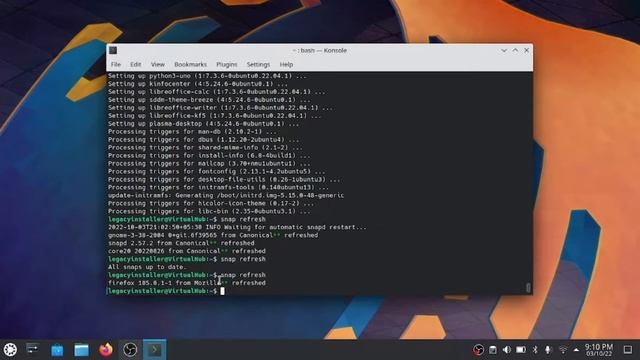Open the Bluetooth tray icon
The image size is (640, 360).
point(535,350)
